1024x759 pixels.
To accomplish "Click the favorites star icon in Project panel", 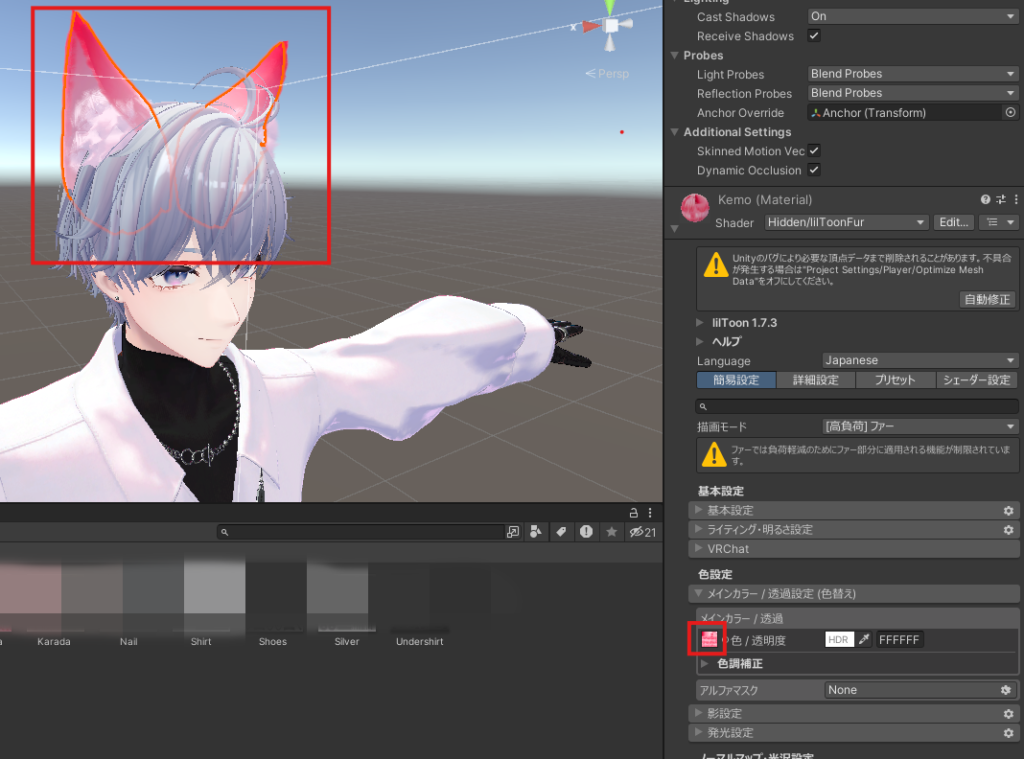I will pyautogui.click(x=612, y=532).
